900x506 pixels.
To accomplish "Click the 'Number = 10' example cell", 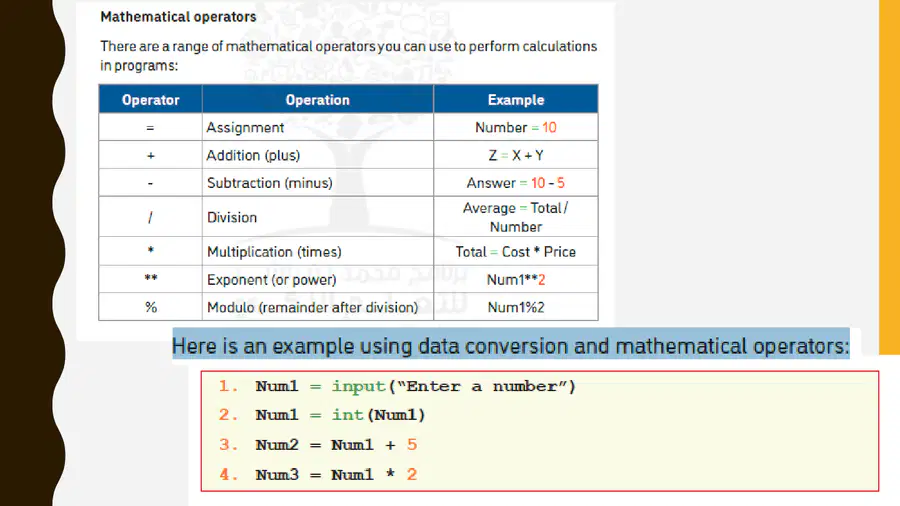I will tap(515, 127).
